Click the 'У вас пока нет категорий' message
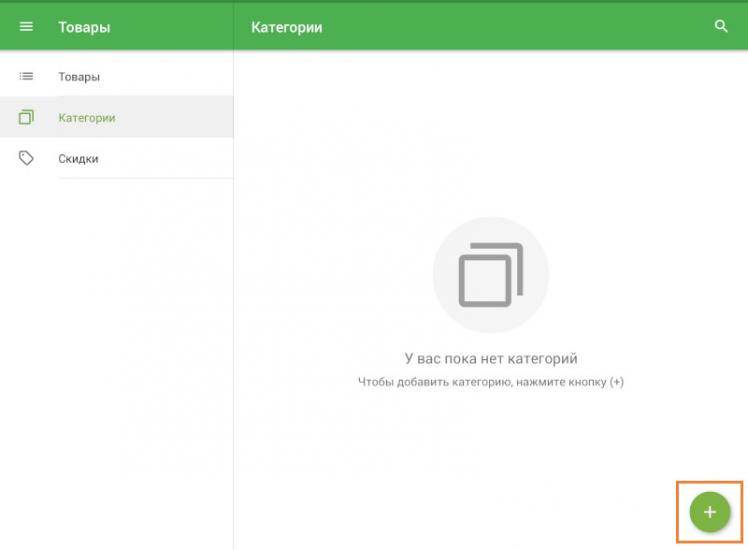The height and width of the screenshot is (550, 748). coord(490,358)
